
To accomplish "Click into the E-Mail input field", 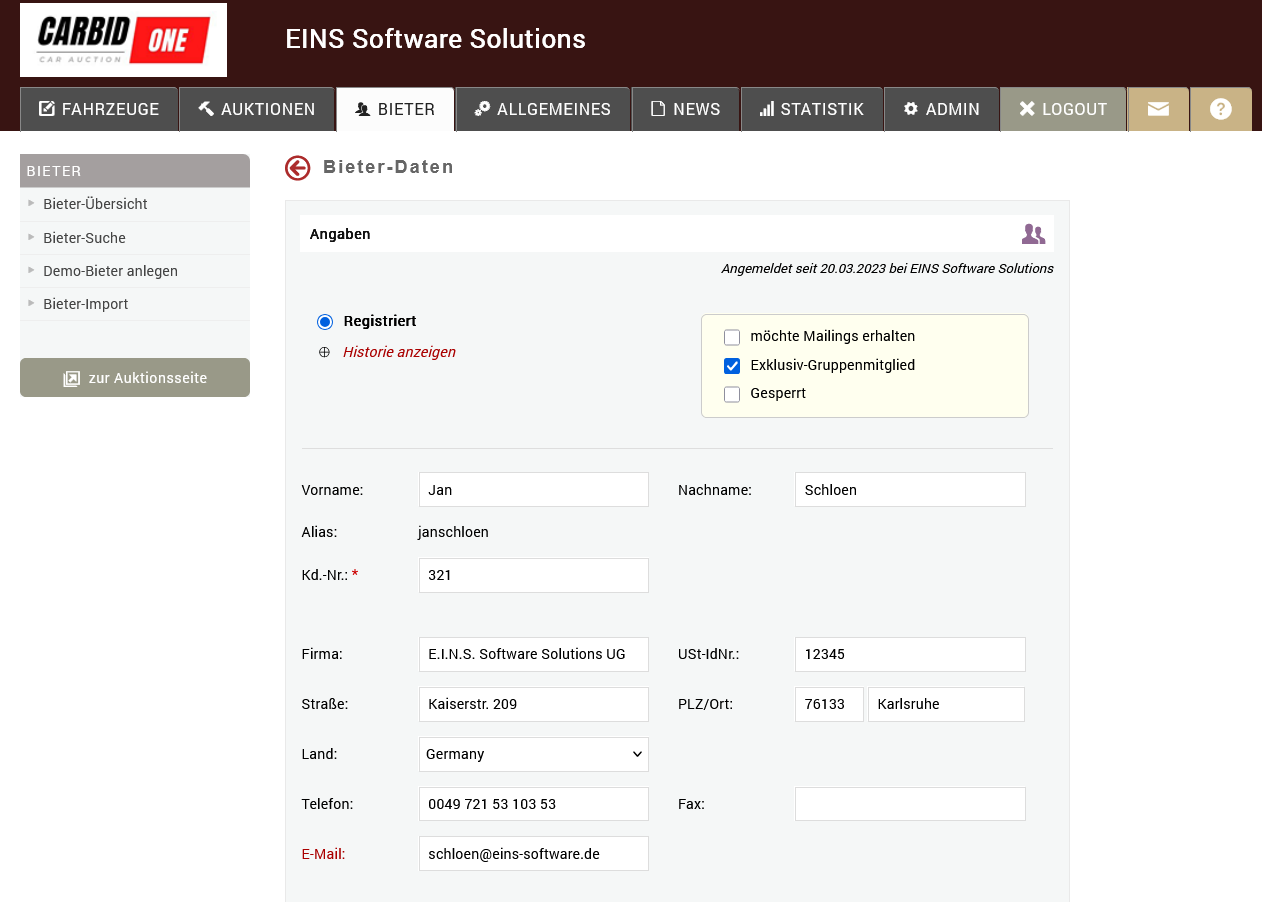I will (x=533, y=854).
